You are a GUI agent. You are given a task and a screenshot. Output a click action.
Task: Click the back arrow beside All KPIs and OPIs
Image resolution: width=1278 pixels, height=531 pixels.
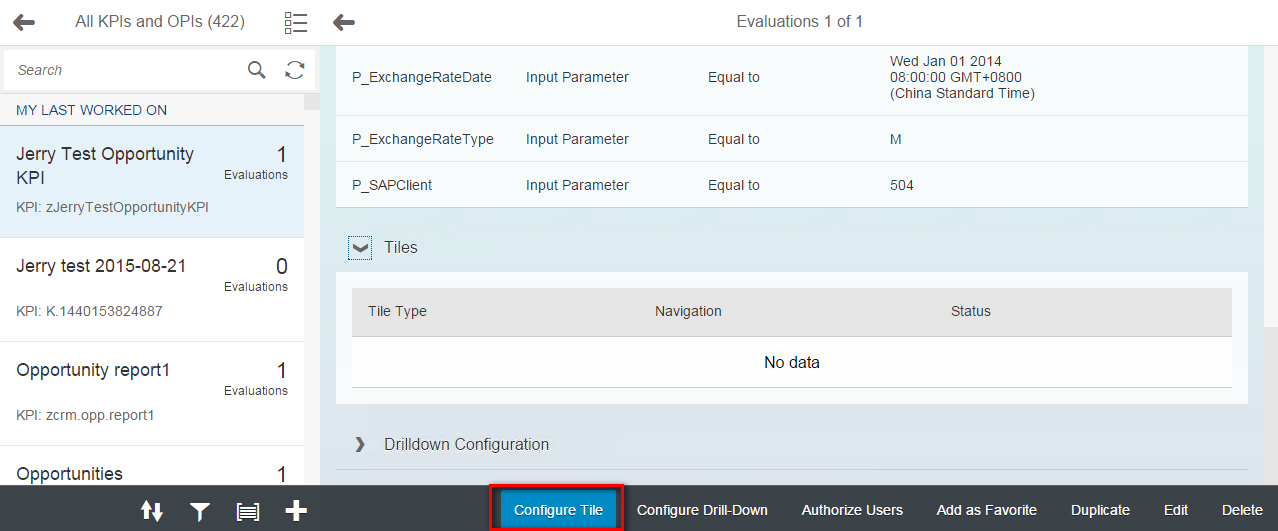(24, 22)
